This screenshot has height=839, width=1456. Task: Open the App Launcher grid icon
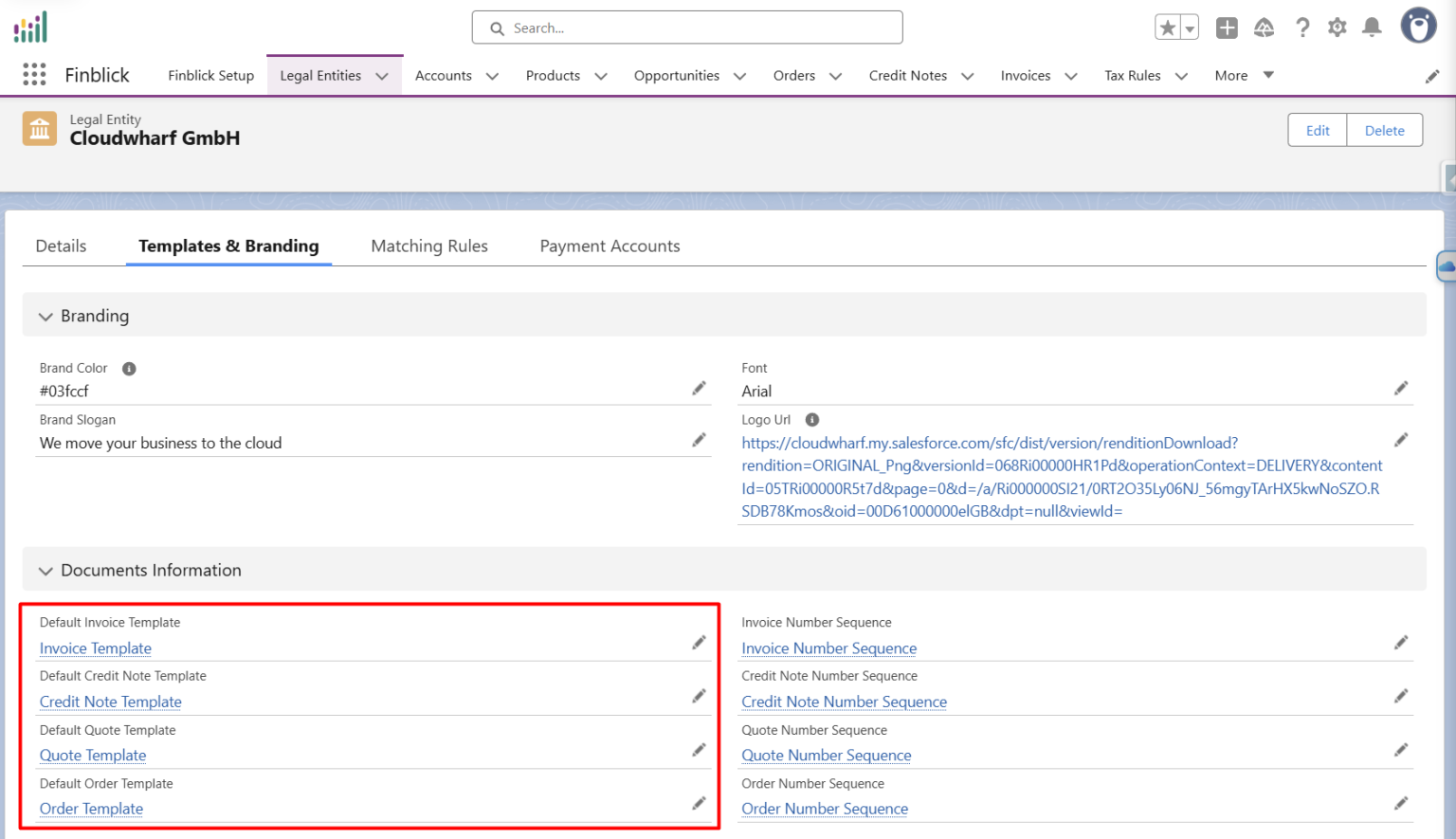pyautogui.click(x=34, y=75)
